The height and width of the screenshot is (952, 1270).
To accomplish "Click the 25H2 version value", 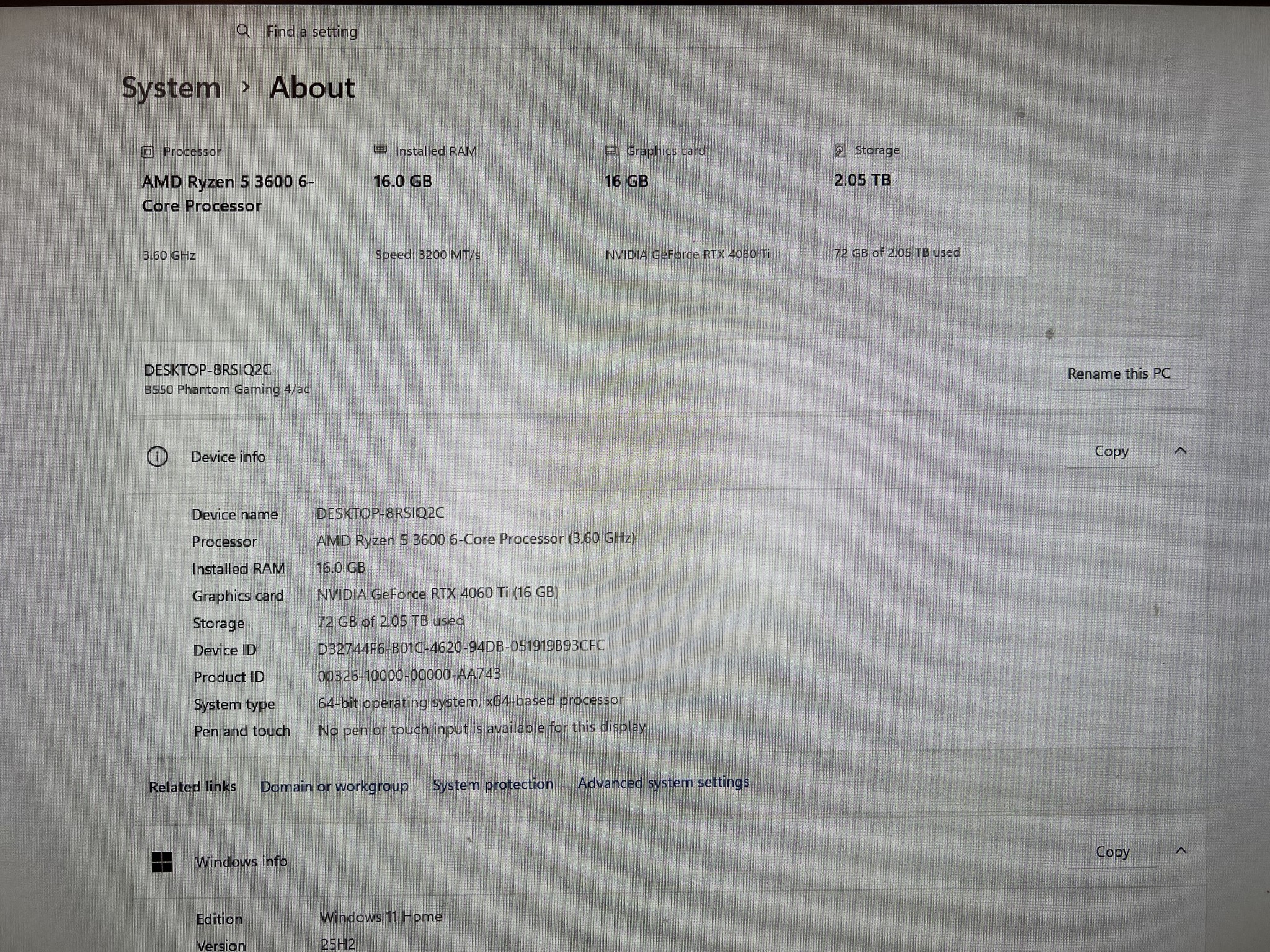I will click(338, 944).
